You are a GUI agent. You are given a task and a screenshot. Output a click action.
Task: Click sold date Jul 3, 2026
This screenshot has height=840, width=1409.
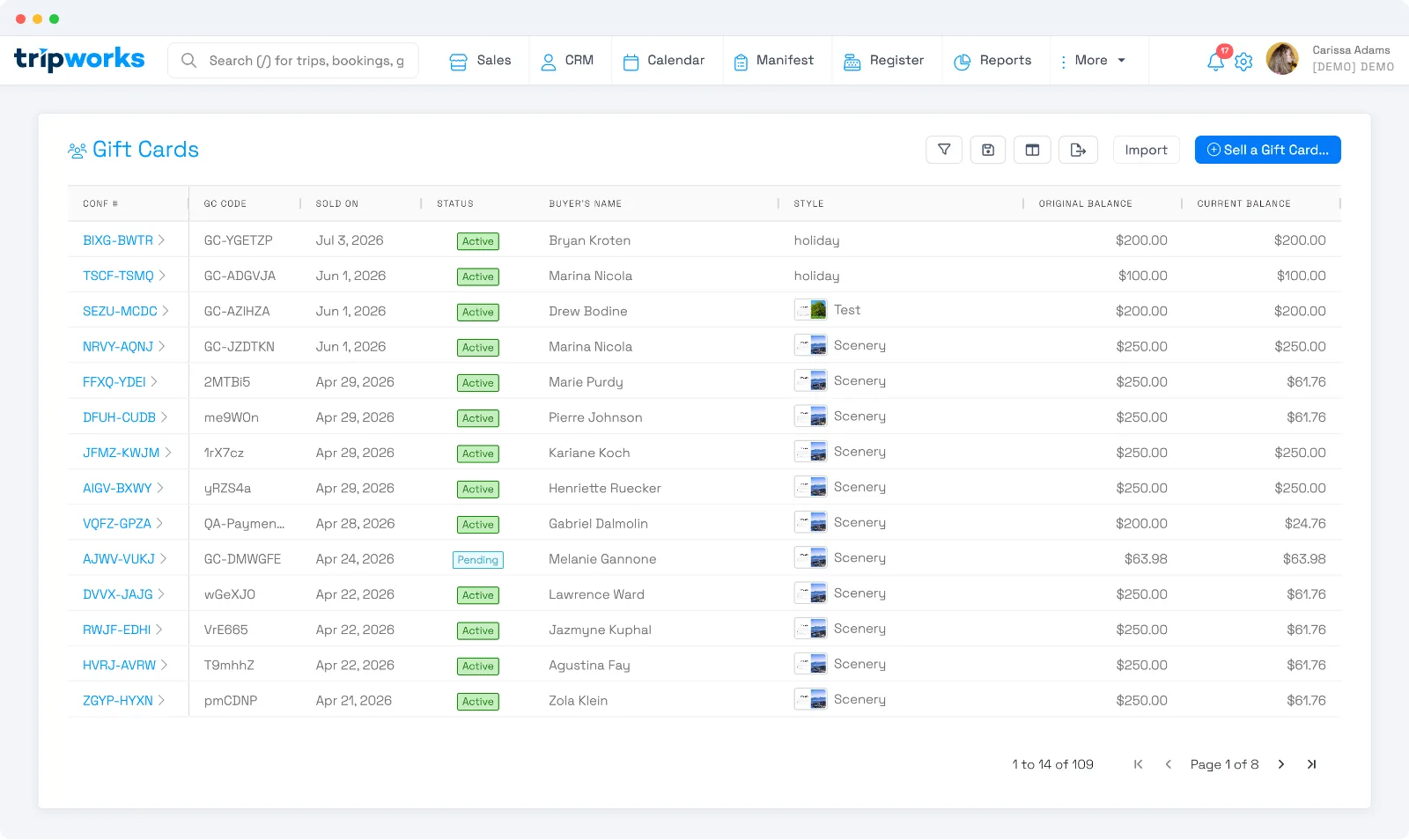click(350, 240)
